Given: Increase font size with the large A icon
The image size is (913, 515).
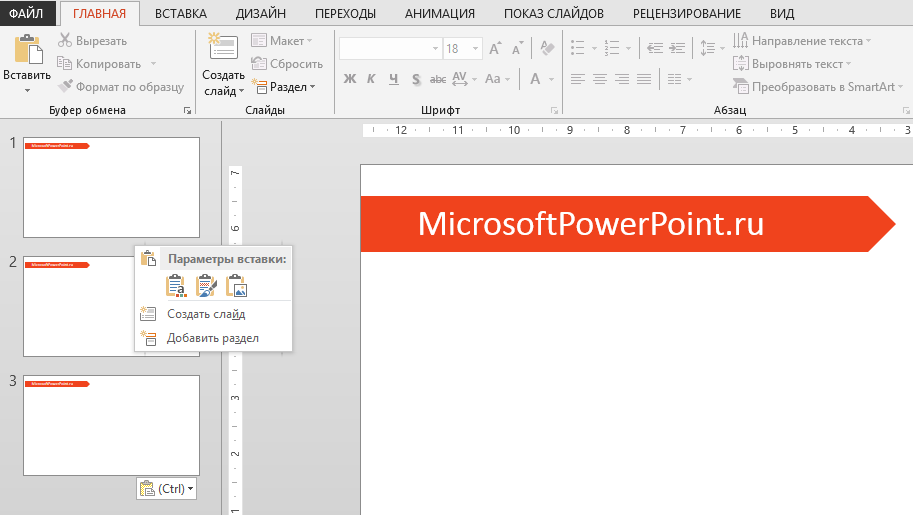Looking at the screenshot, I should pyautogui.click(x=495, y=48).
